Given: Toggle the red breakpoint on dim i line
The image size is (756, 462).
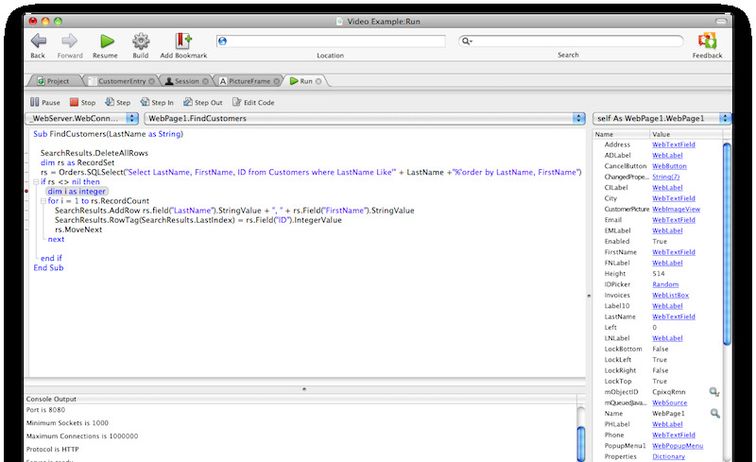Looking at the screenshot, I should pyautogui.click(x=27, y=191).
